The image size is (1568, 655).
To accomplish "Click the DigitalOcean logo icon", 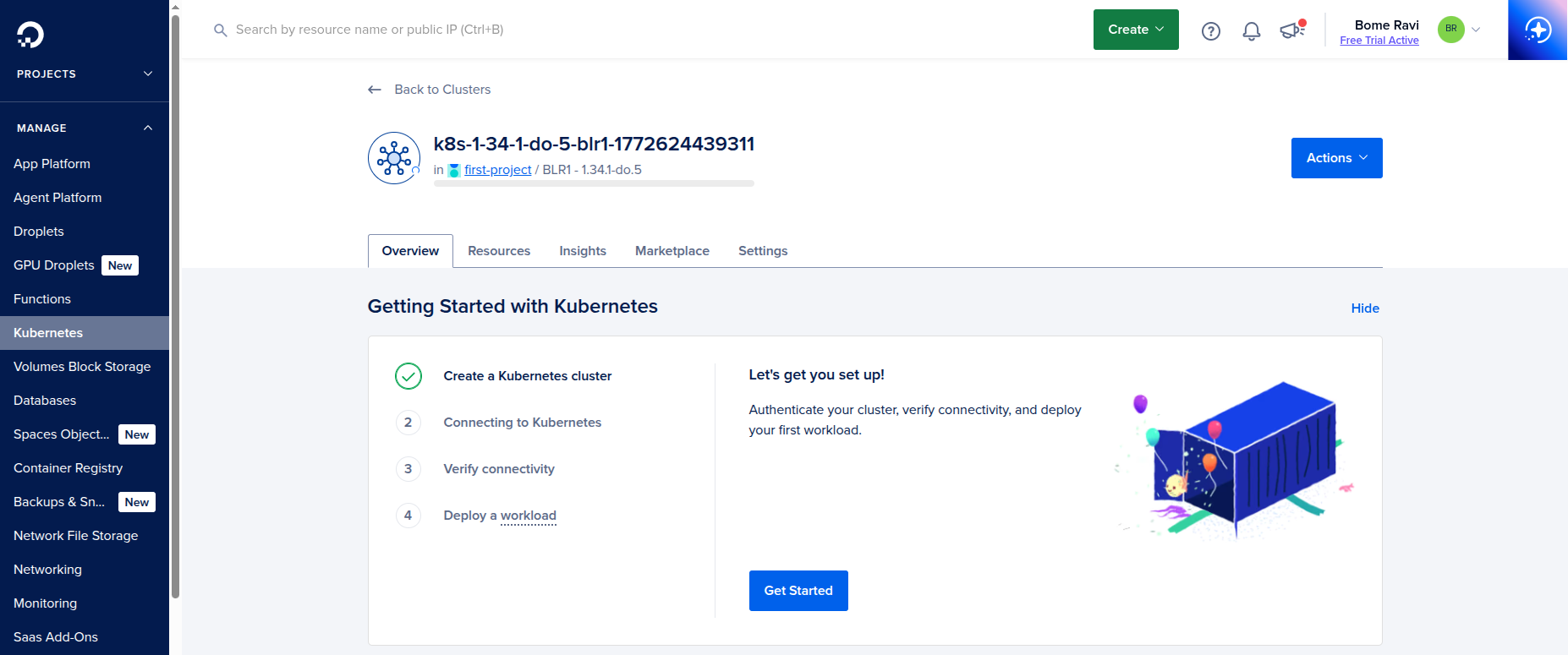I will coord(30,34).
